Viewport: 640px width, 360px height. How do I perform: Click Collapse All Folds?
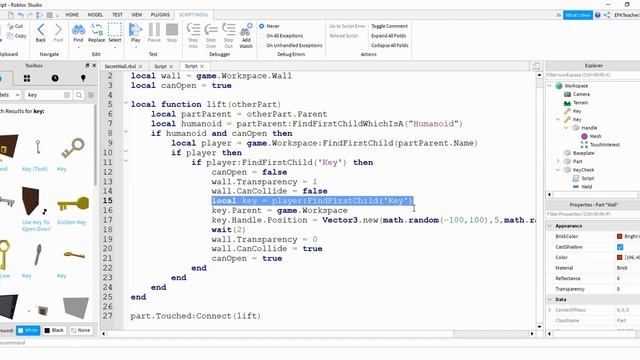[x=390, y=46]
